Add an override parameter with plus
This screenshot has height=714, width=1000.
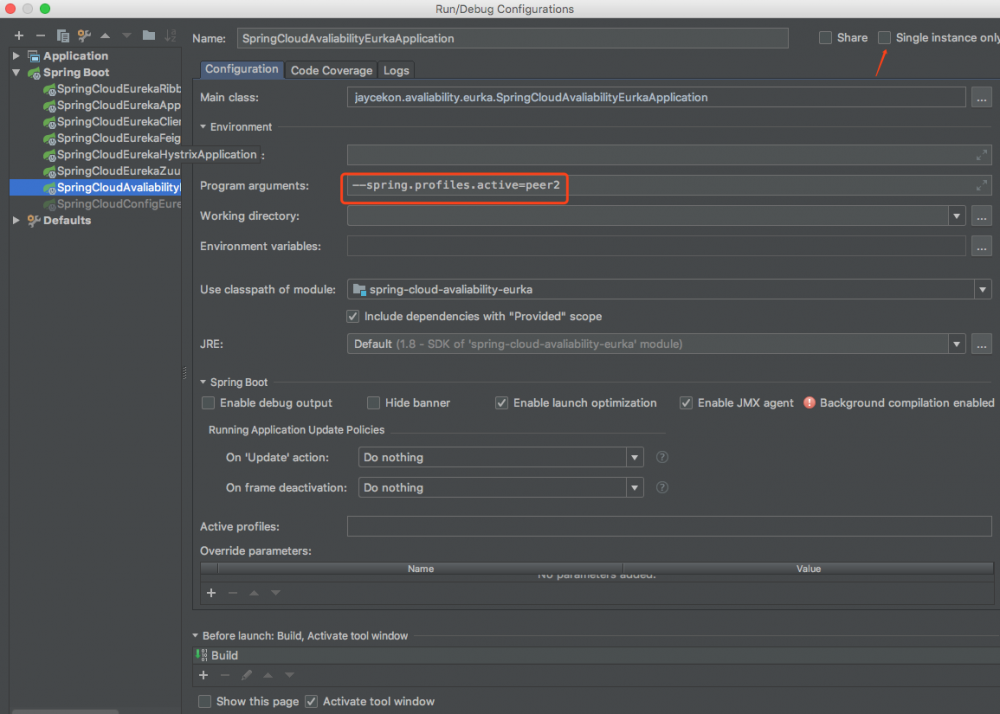[211, 593]
